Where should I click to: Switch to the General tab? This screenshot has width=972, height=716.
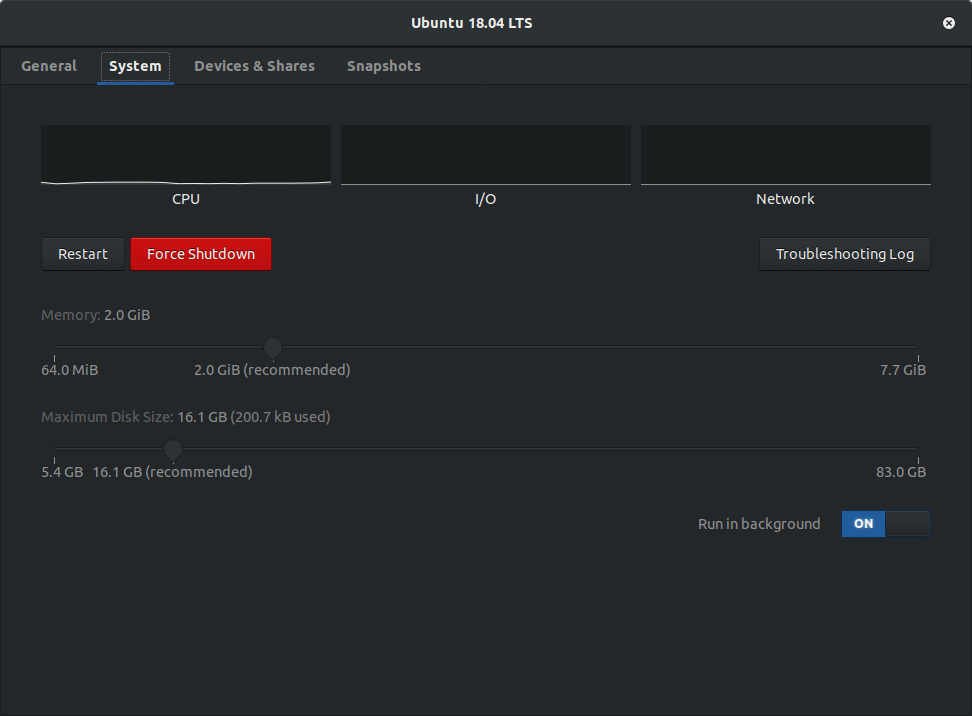coord(49,66)
